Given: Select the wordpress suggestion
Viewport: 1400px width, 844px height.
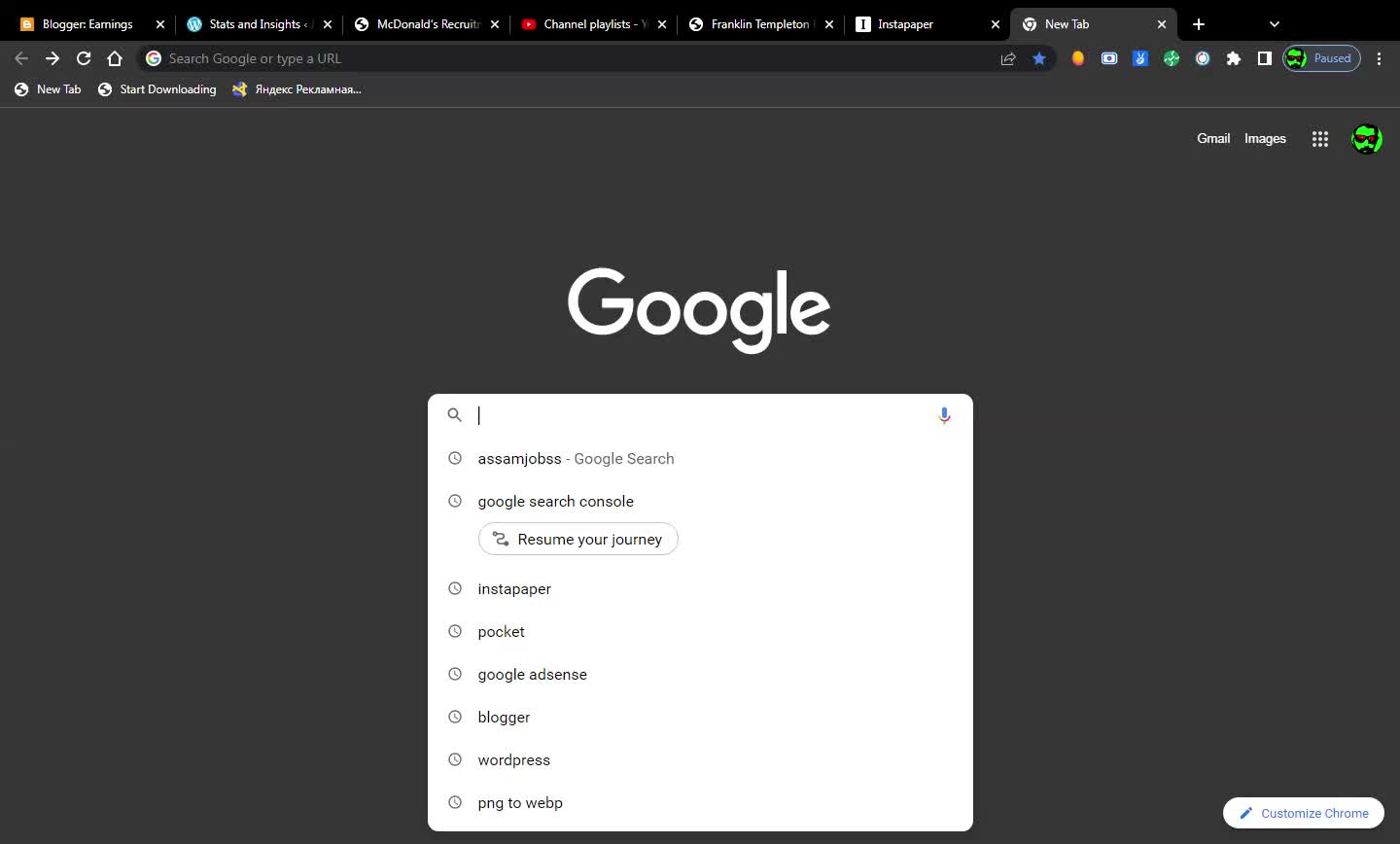Looking at the screenshot, I should (700, 760).
